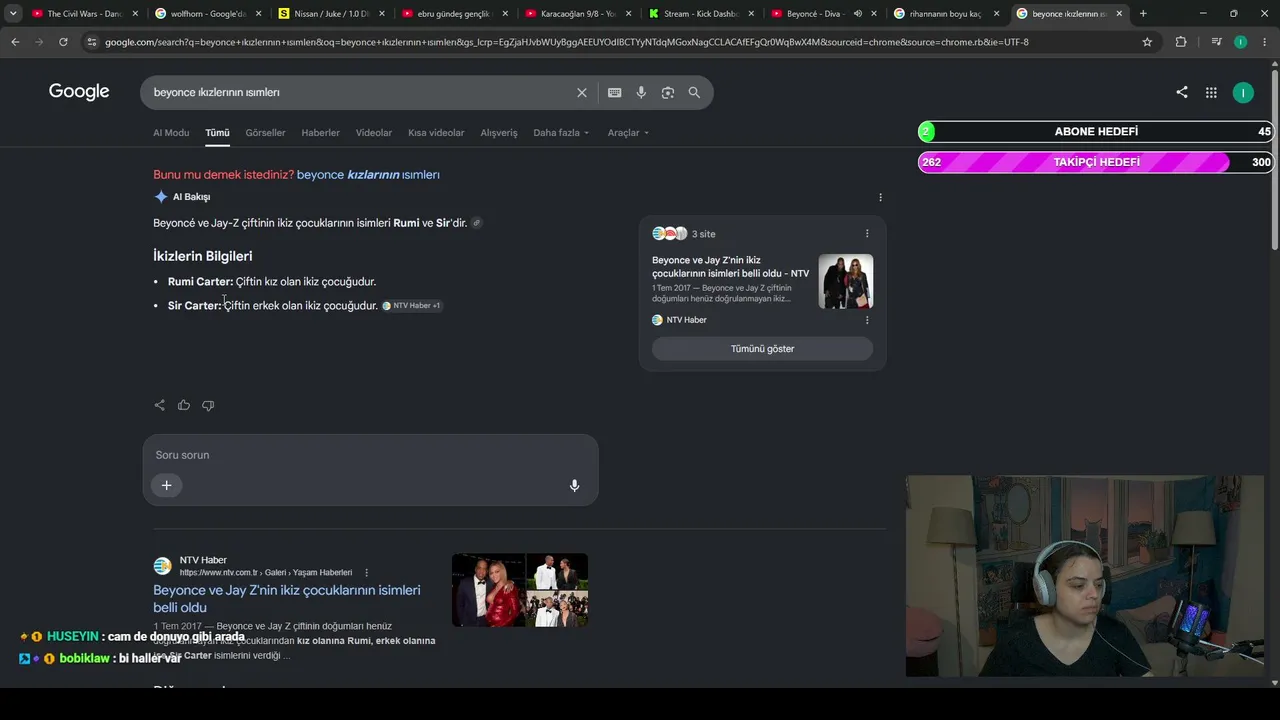Expand the Araçlar tools dropdown
Image resolution: width=1280 pixels, height=720 pixels.
click(628, 133)
